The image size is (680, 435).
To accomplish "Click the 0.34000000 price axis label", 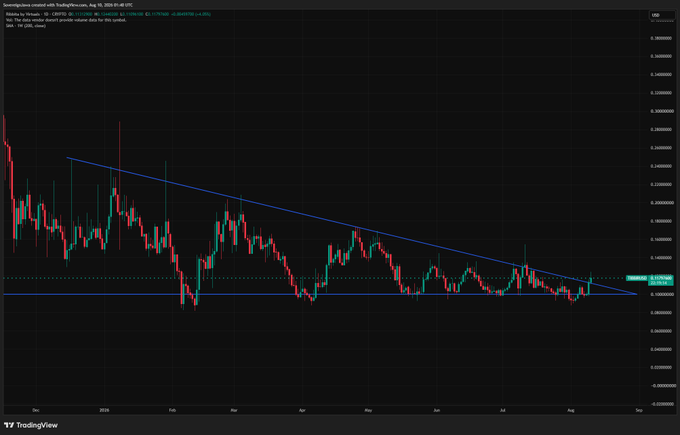I will [x=661, y=75].
